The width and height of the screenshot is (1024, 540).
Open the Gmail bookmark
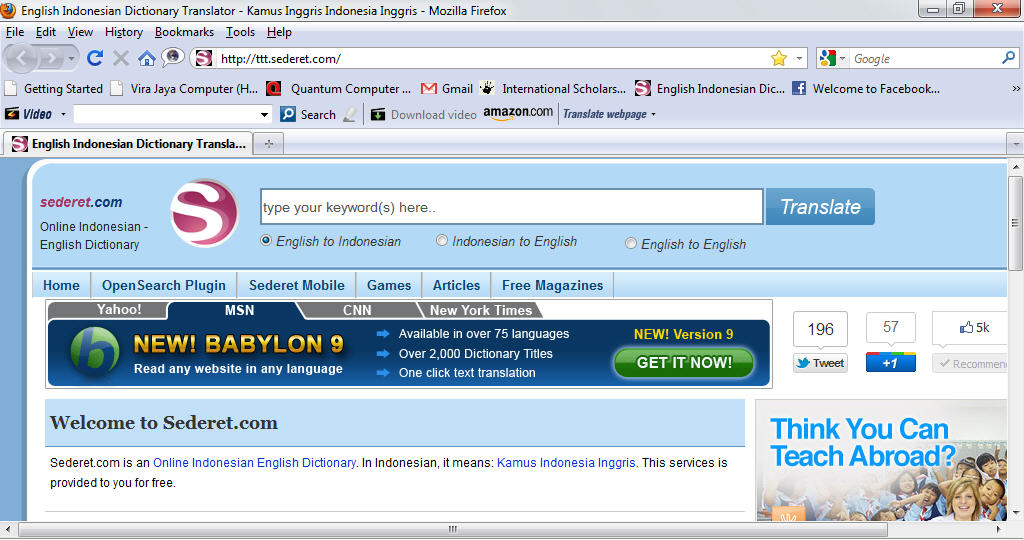click(447, 88)
